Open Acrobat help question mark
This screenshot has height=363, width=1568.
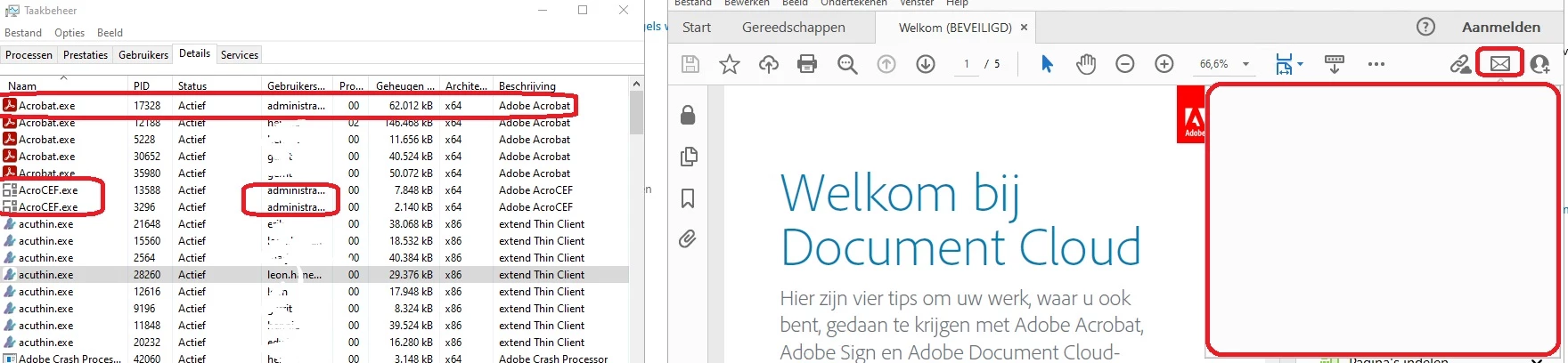[1426, 27]
